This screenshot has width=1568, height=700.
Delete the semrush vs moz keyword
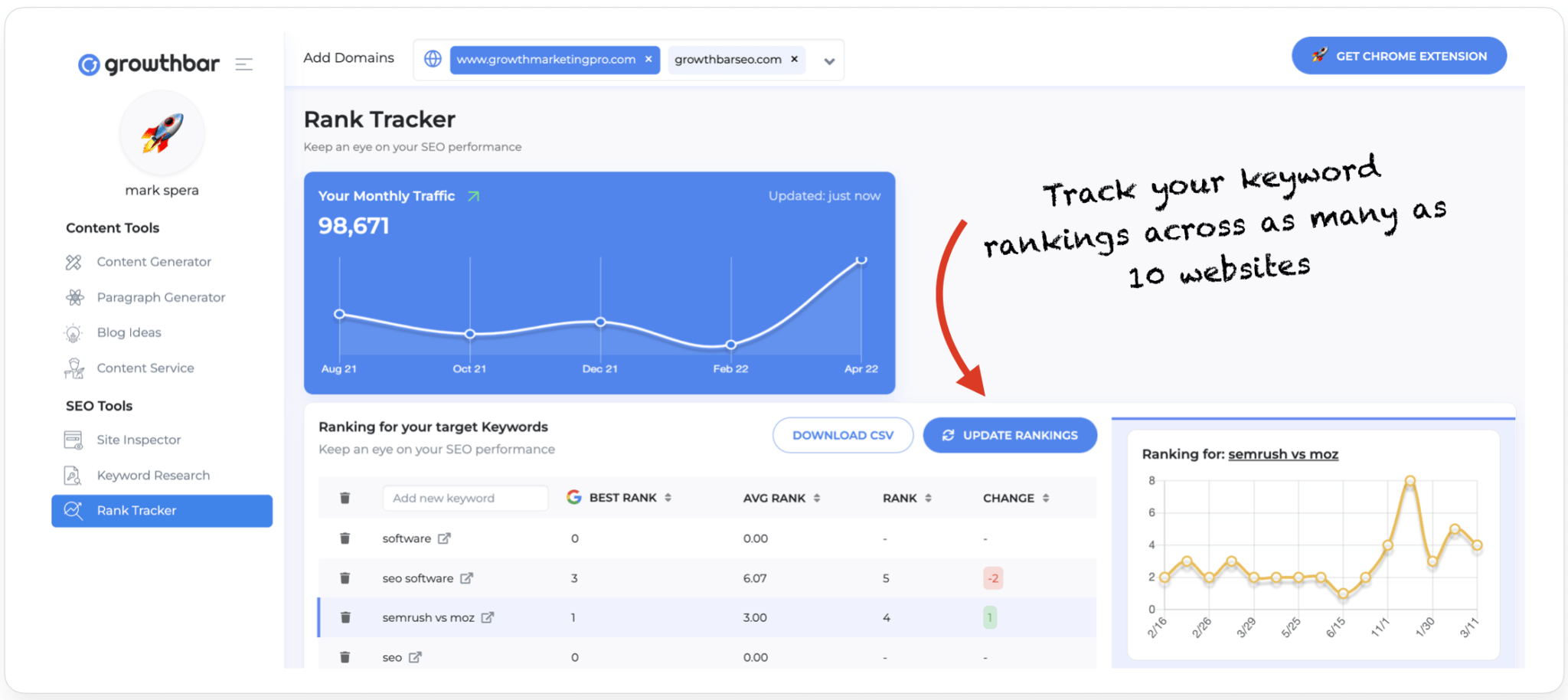(345, 617)
